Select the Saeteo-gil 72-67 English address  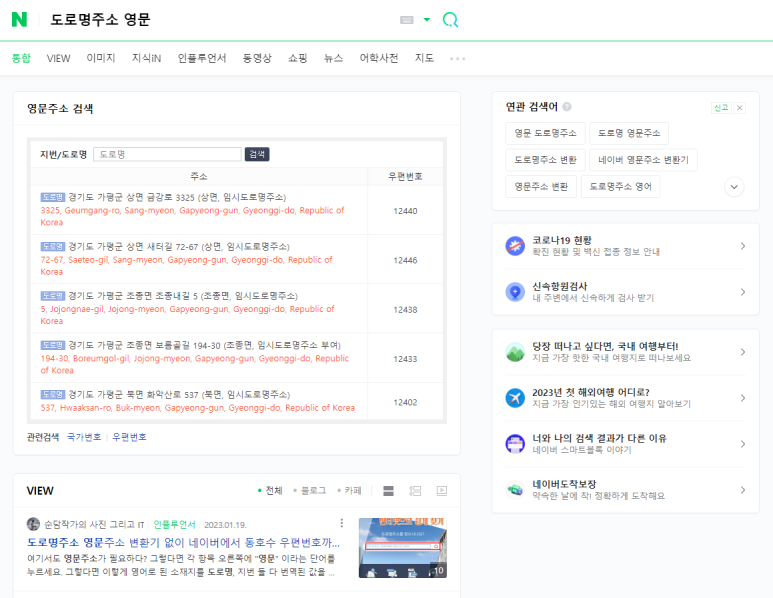click(x=186, y=265)
